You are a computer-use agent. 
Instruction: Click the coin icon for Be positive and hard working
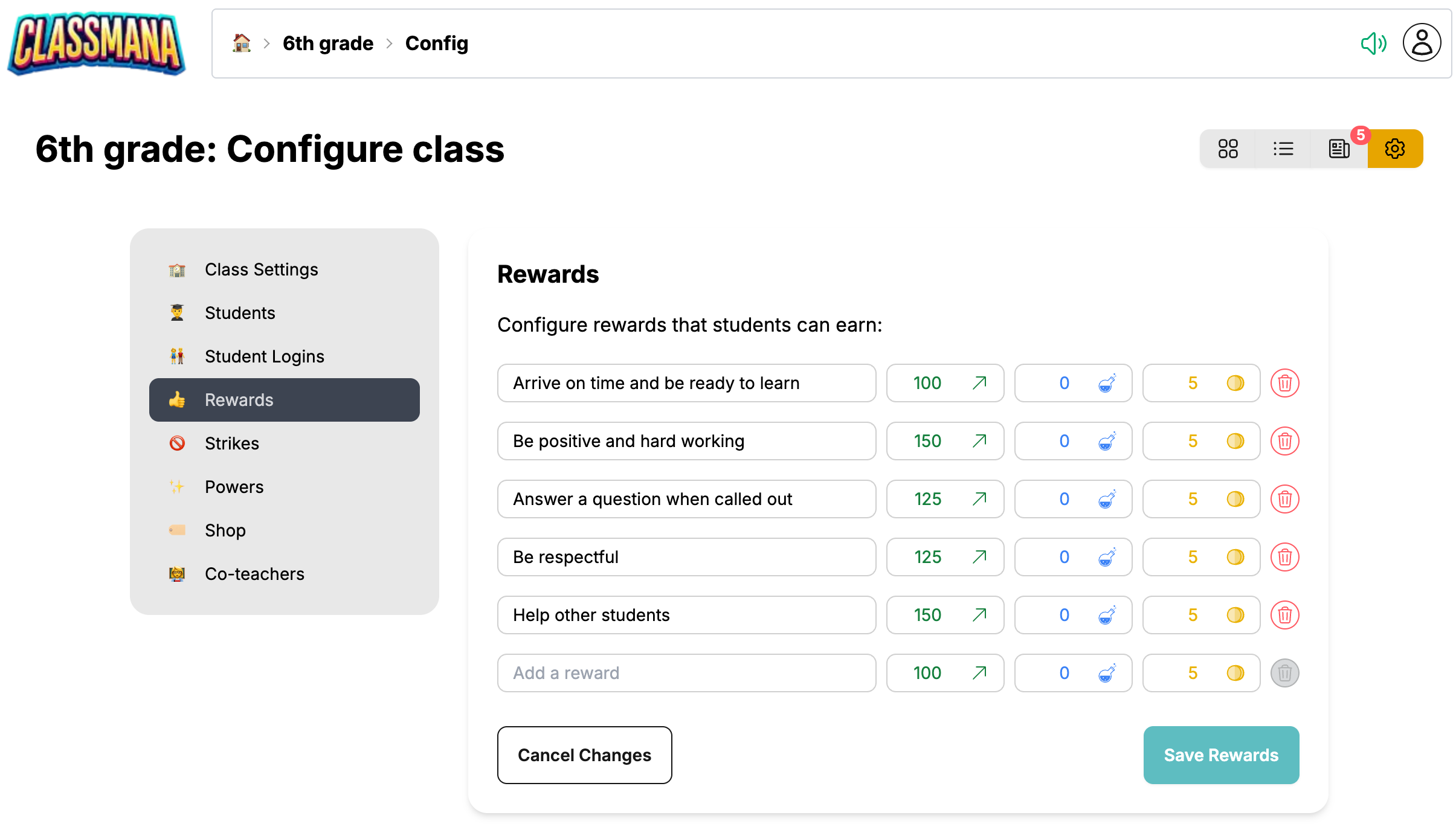coord(1235,441)
